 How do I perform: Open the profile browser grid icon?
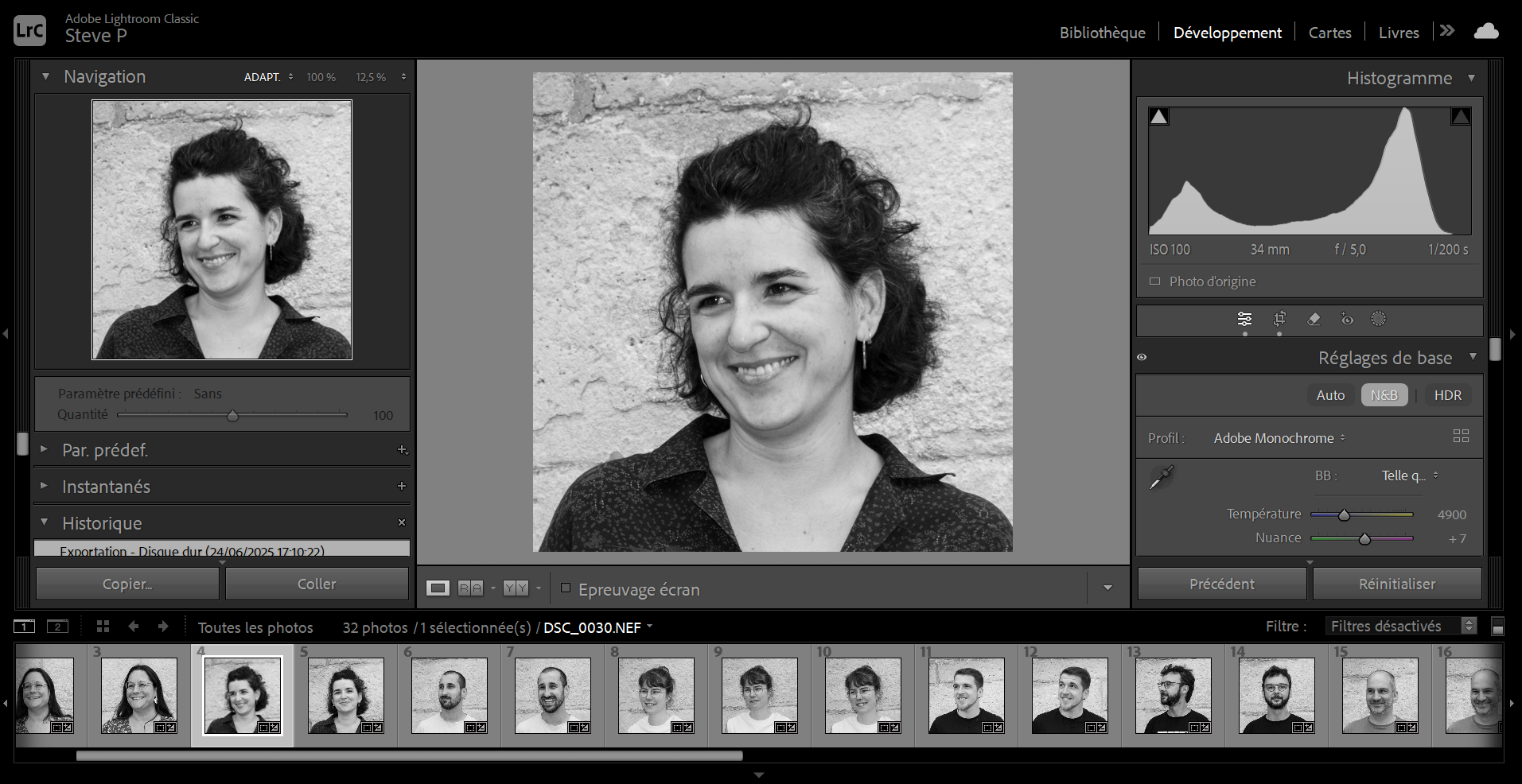point(1461,436)
